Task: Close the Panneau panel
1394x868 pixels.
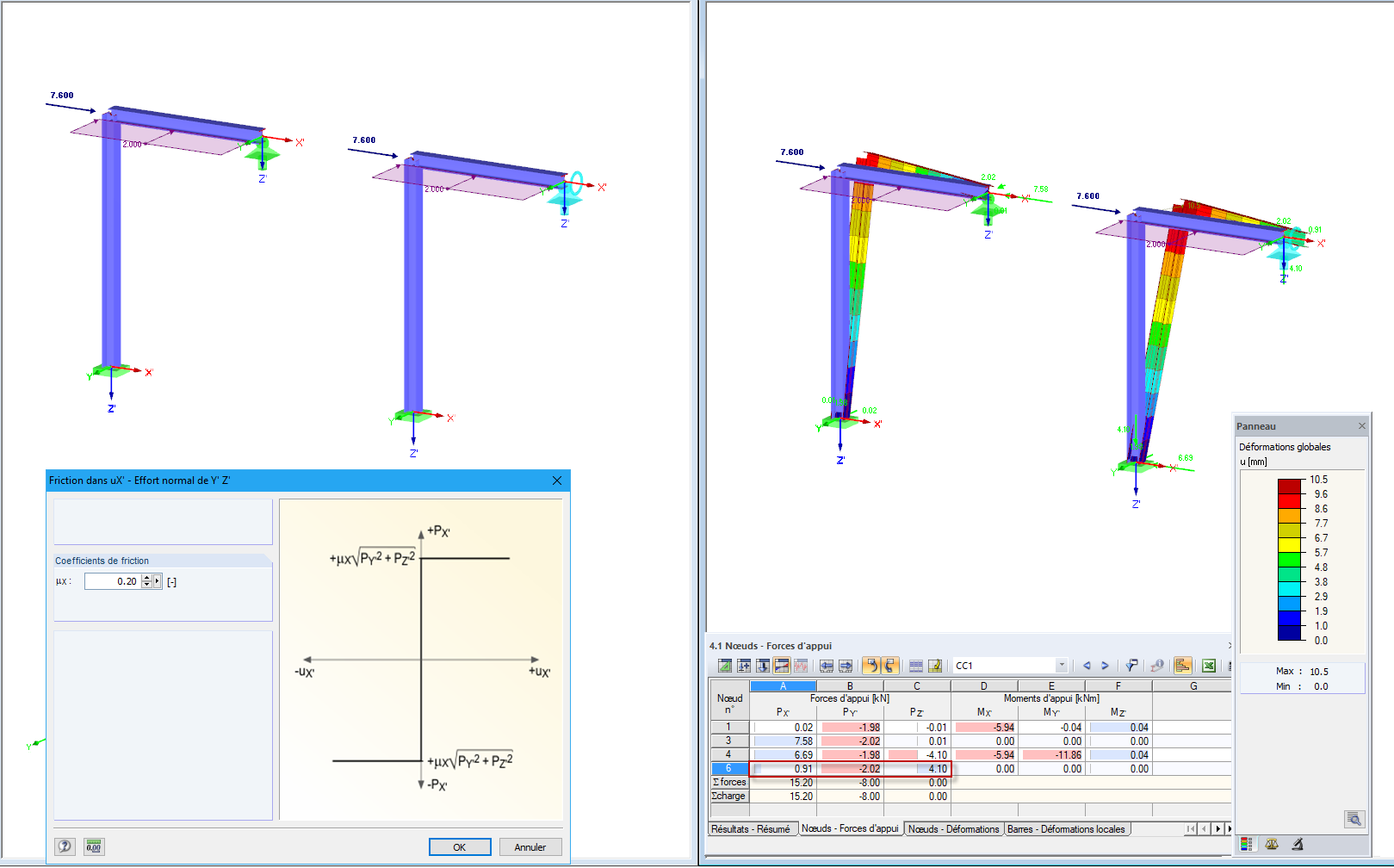Action: (x=1362, y=425)
